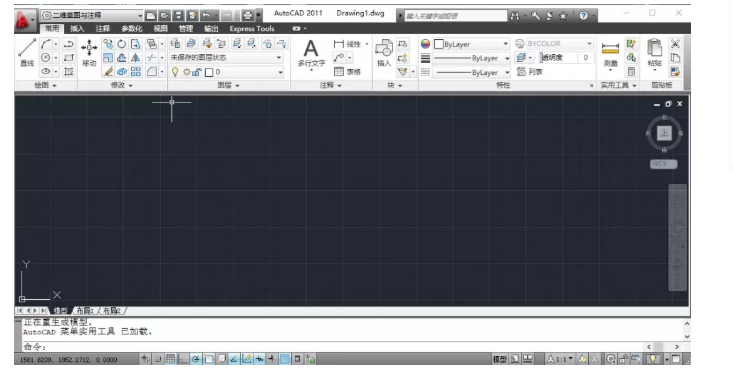733x382 pixels.
Task: Click the binoculars search icon
Action: click(515, 16)
